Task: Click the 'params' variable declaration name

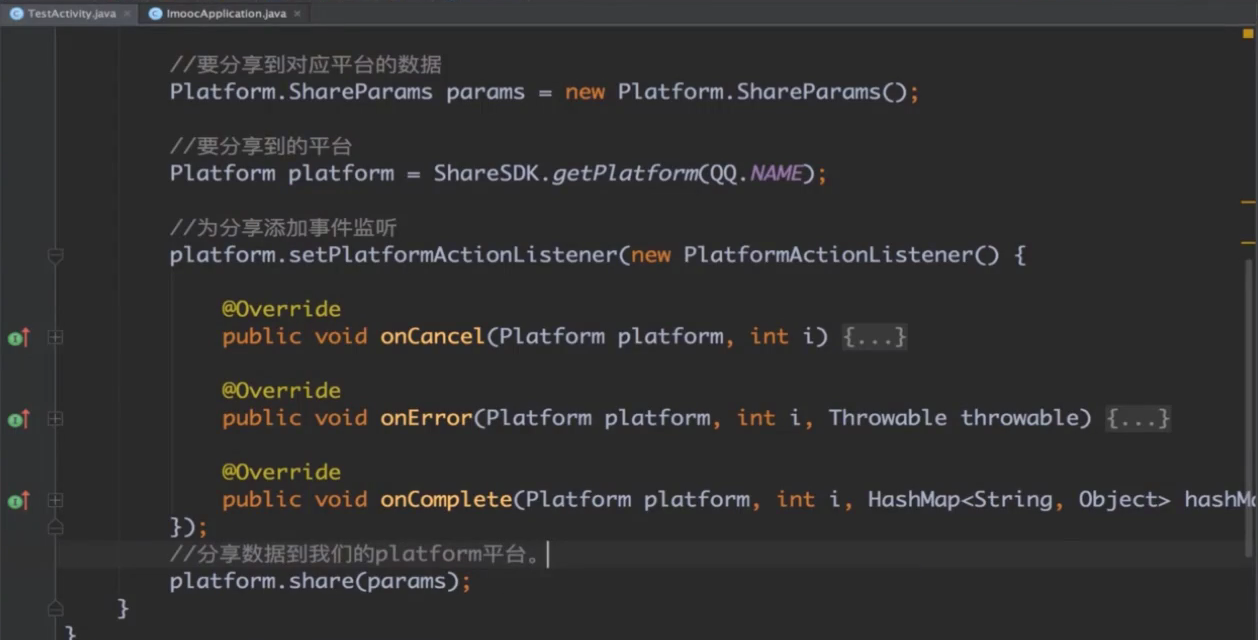Action: [485, 92]
